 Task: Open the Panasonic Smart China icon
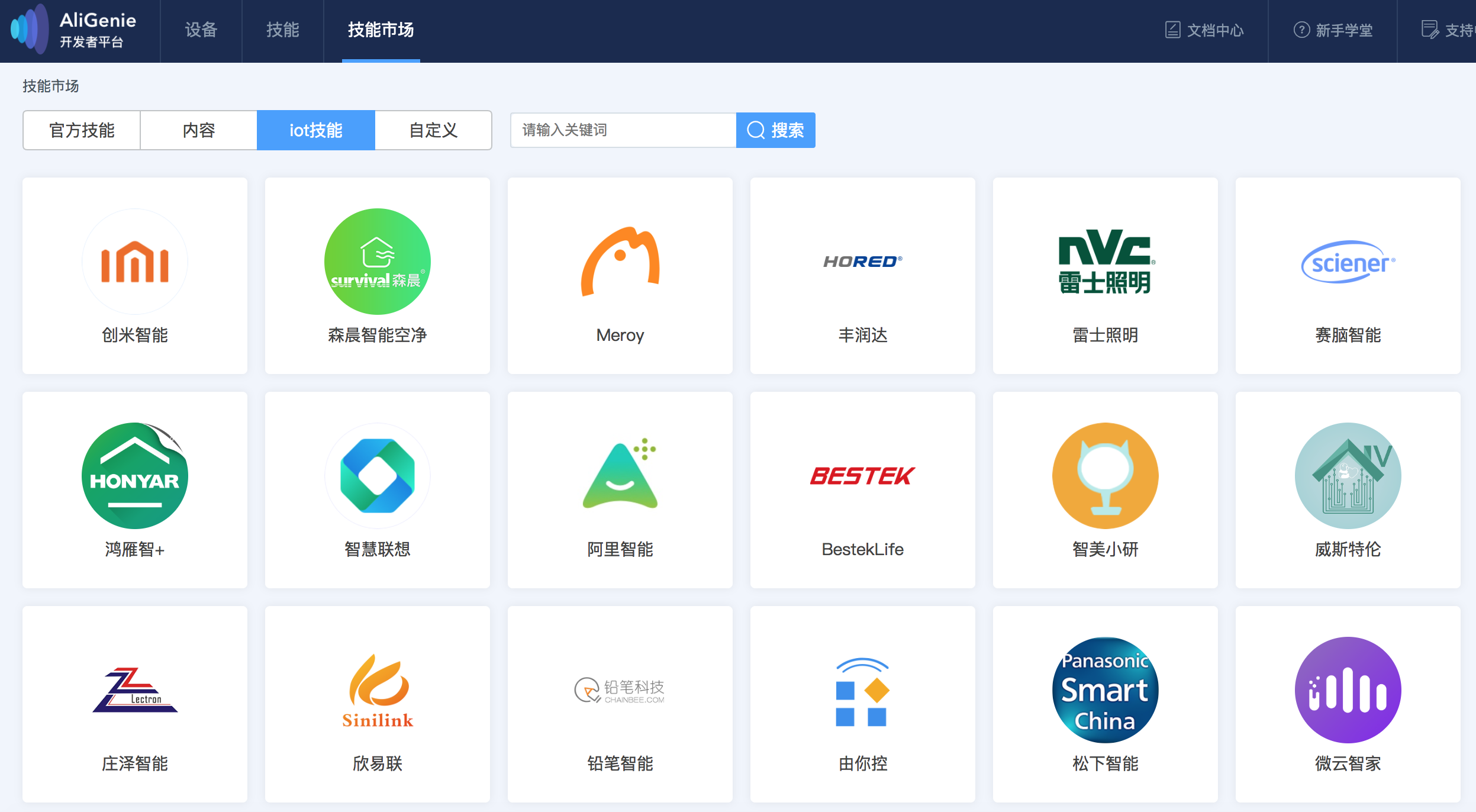coord(1105,690)
